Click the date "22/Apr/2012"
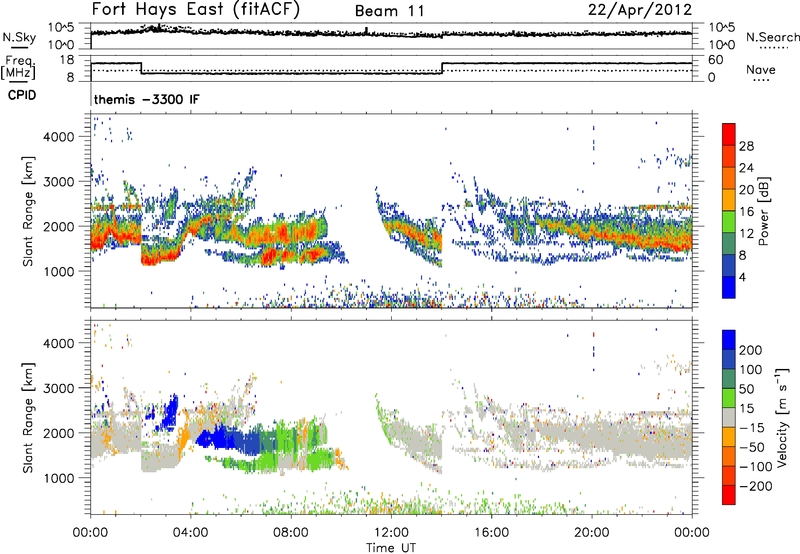The width and height of the screenshot is (800, 554). click(x=640, y=10)
